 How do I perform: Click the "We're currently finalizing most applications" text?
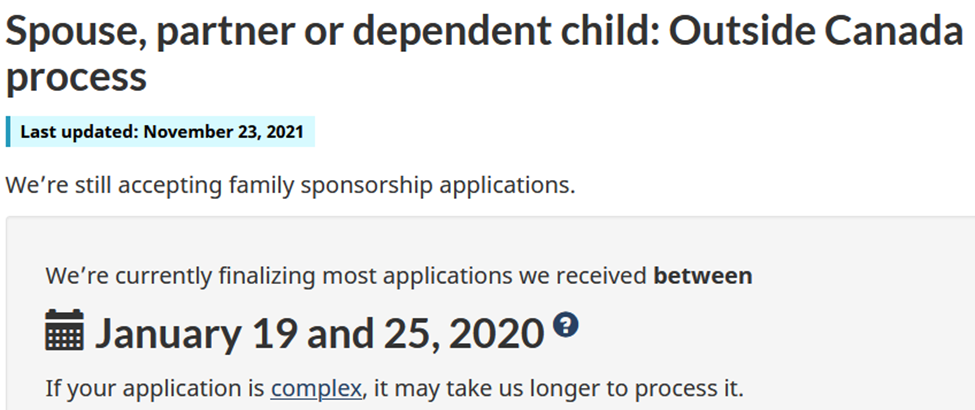pos(349,276)
